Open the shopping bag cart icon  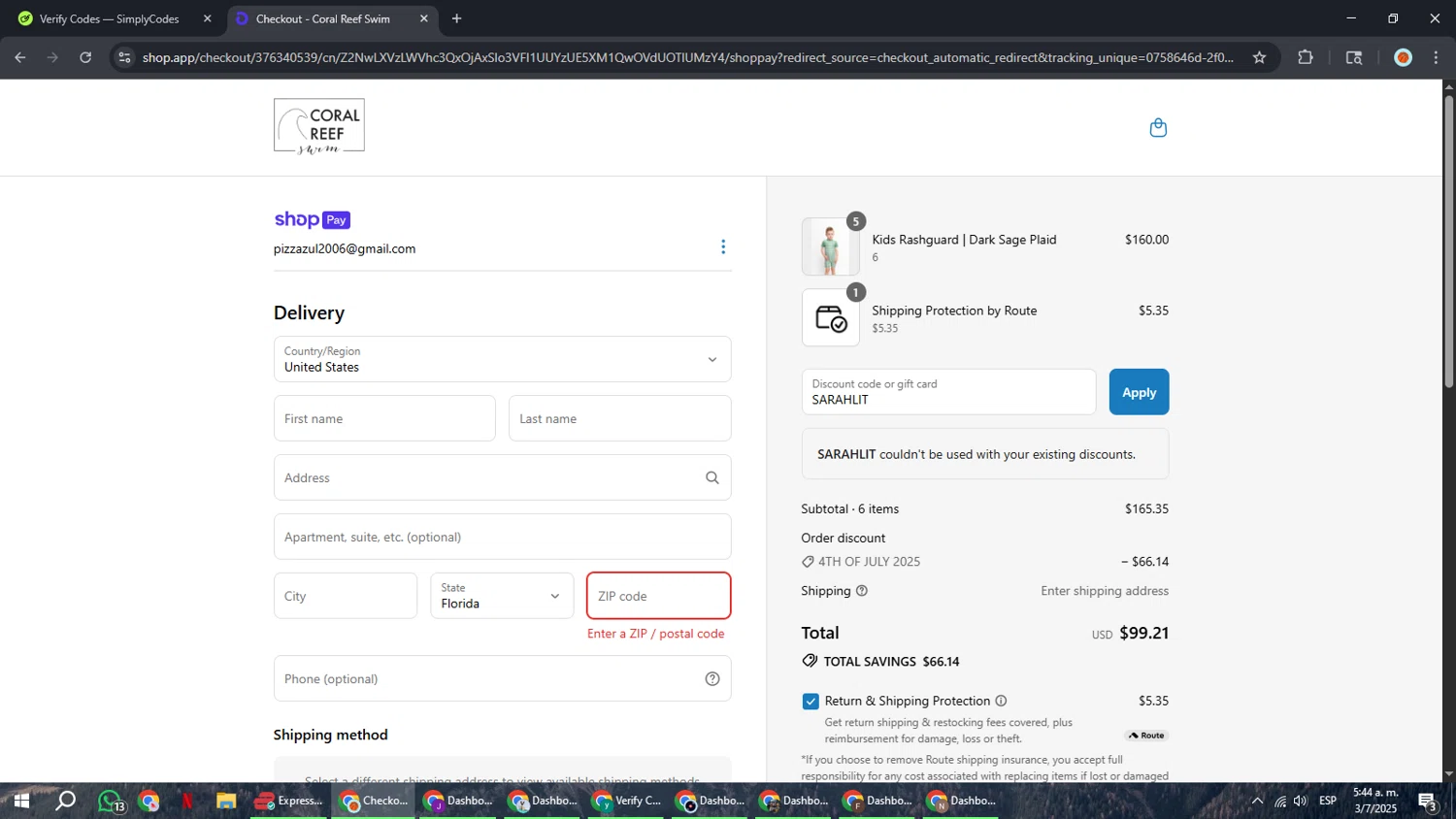coord(1158,128)
